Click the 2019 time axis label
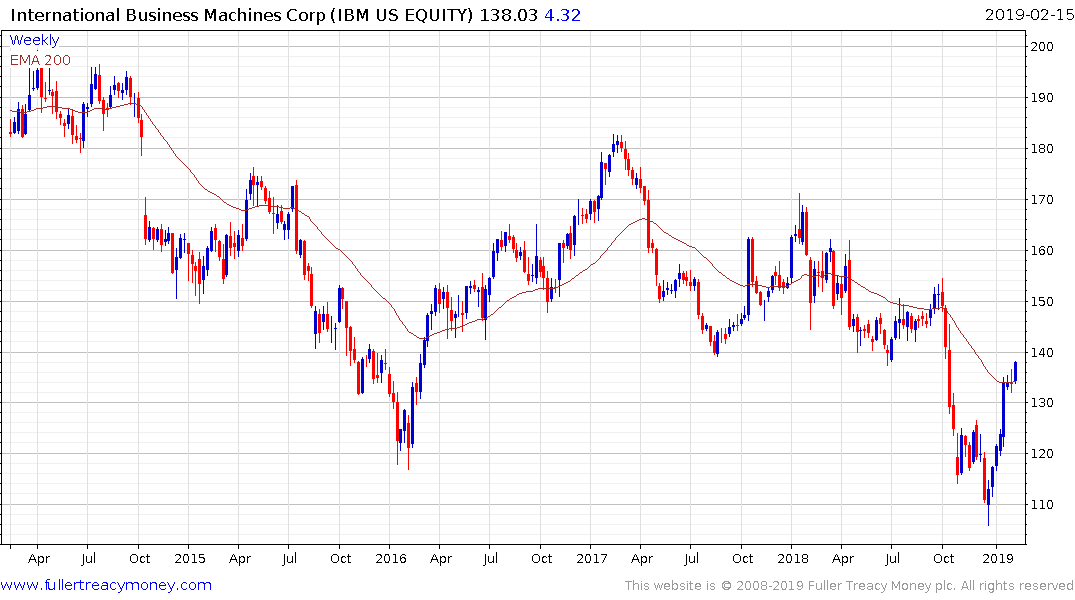Screen dimensions: 1075x600 [998, 558]
